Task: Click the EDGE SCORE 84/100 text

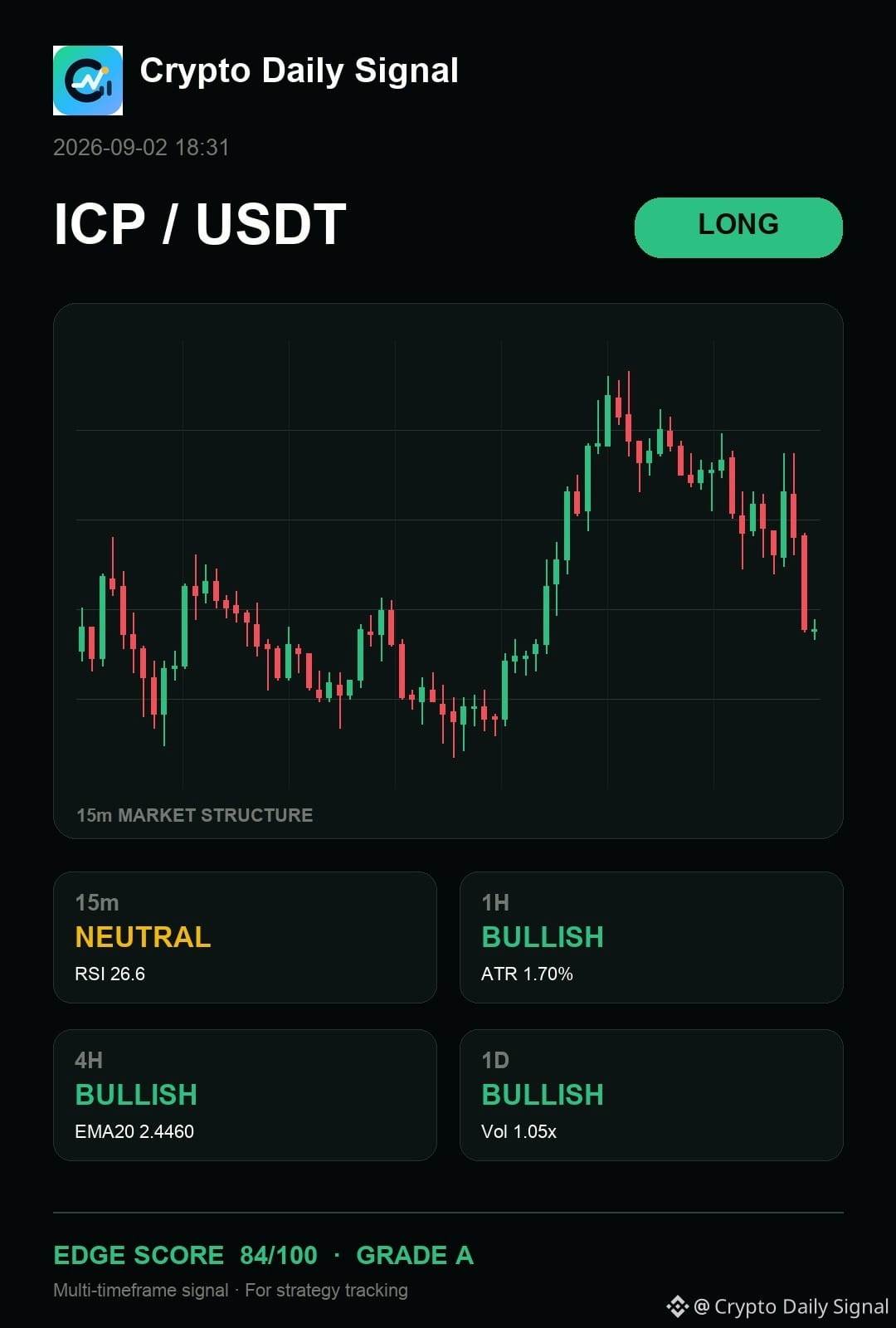Action: [x=185, y=1255]
